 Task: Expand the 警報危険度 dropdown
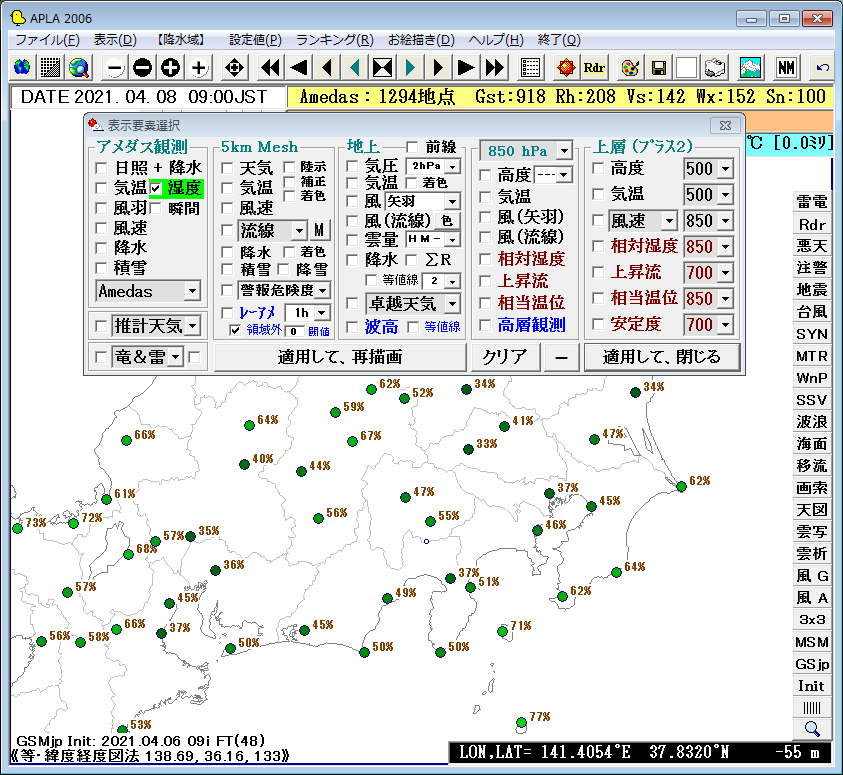tap(323, 291)
